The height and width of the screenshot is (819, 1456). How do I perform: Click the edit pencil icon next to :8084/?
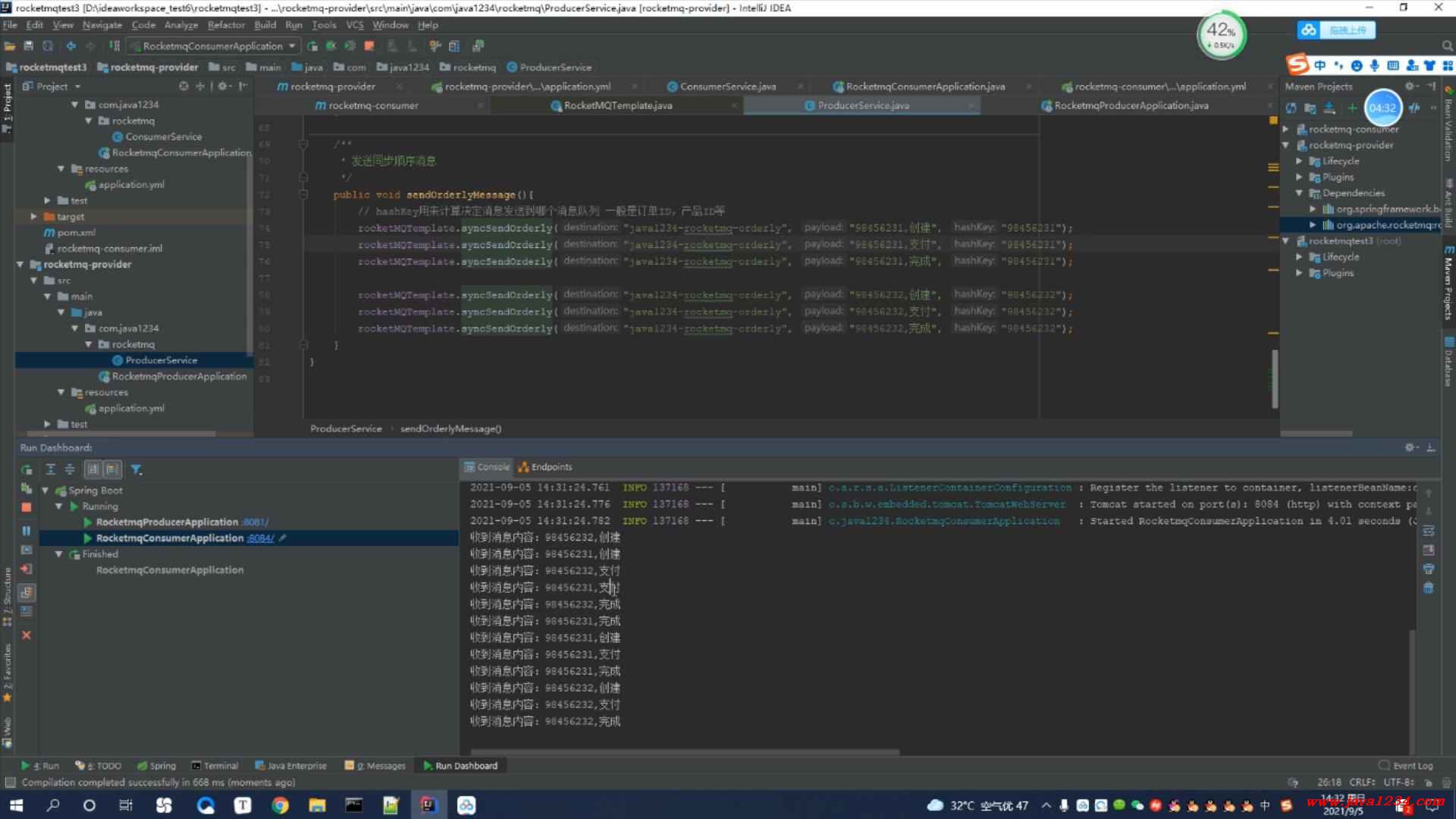click(x=282, y=538)
